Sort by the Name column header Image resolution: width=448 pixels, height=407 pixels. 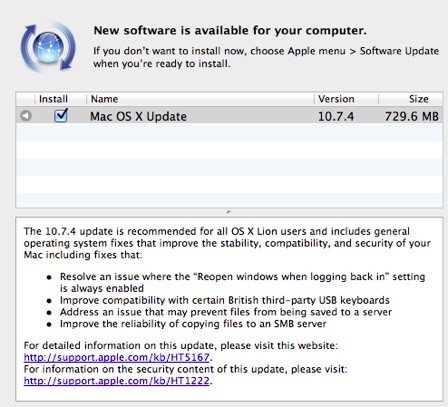point(200,99)
